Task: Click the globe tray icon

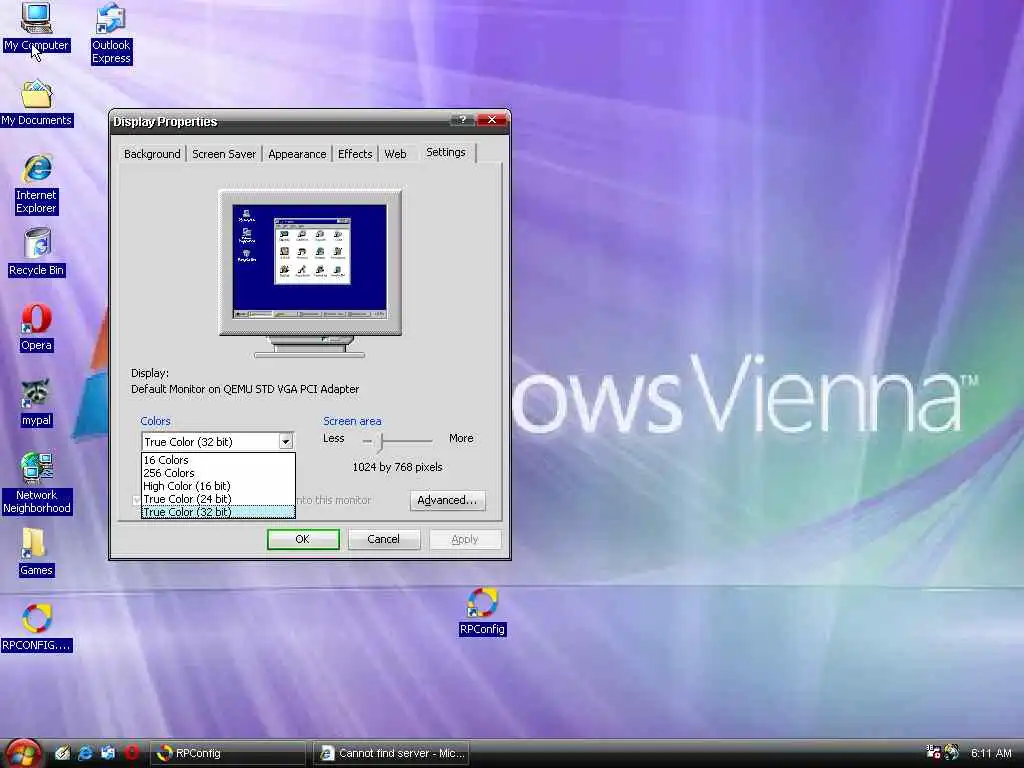Action: 952,752
